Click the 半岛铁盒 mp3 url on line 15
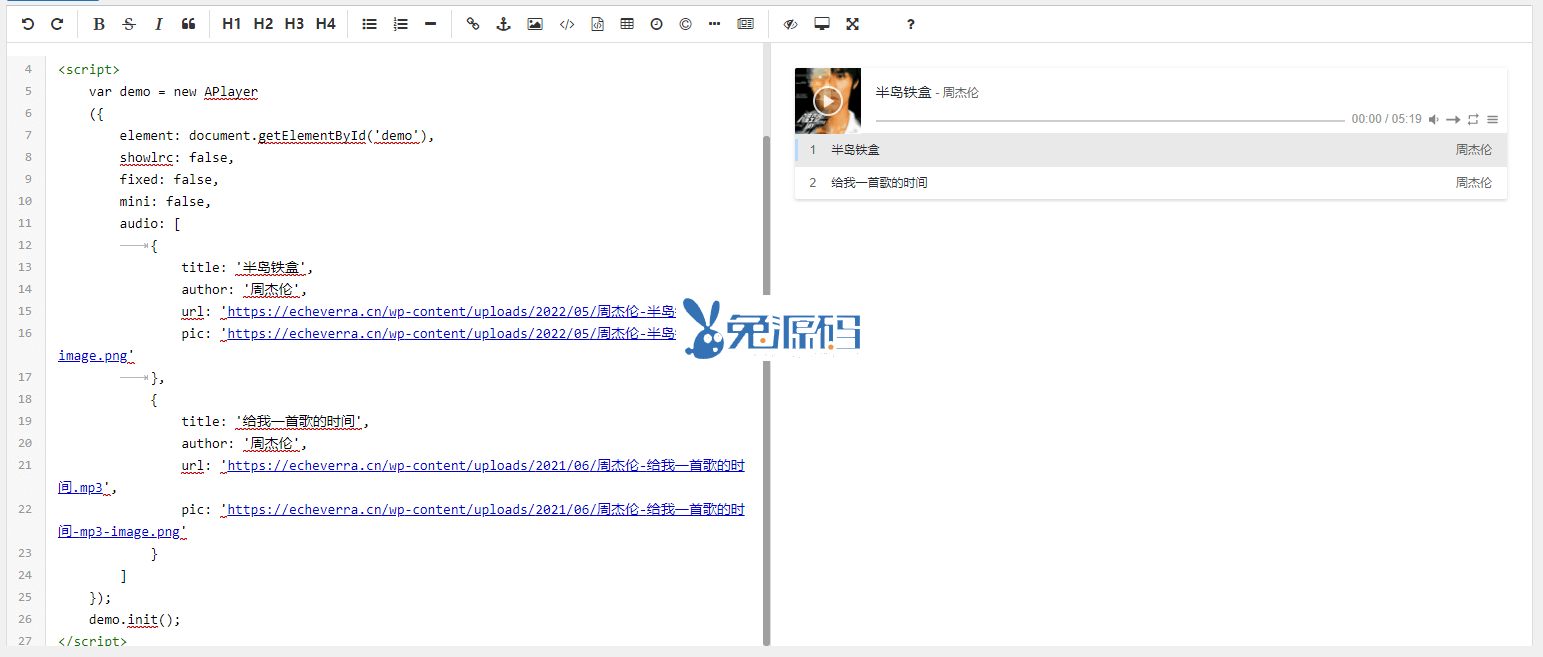The height and width of the screenshot is (657, 1543). 449,311
